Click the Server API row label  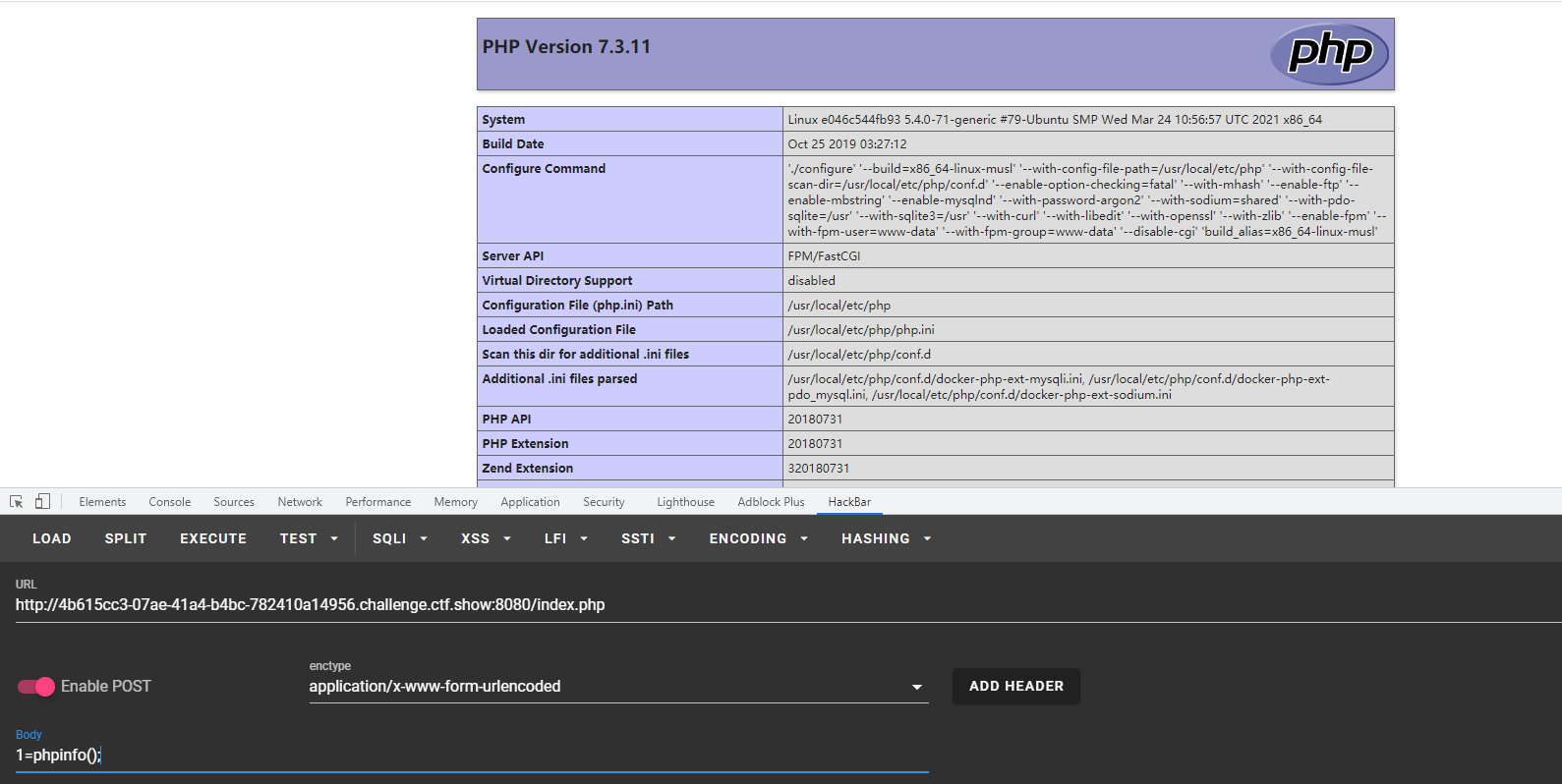point(513,255)
